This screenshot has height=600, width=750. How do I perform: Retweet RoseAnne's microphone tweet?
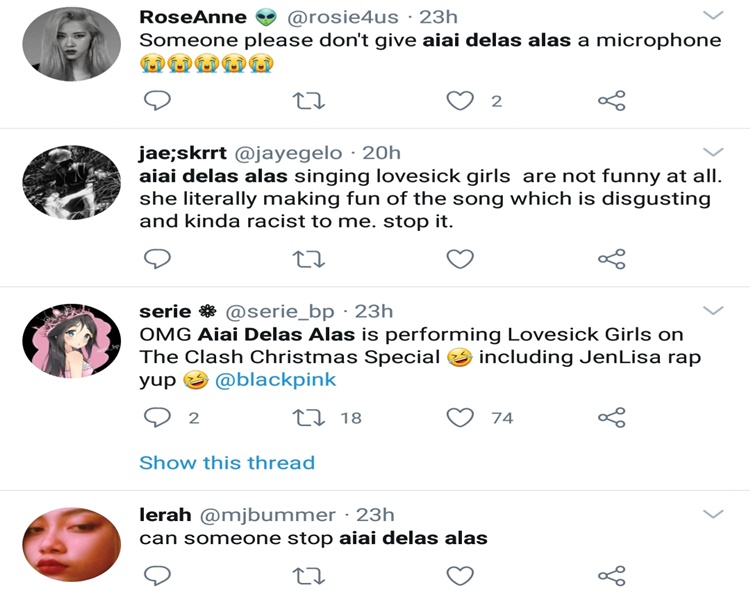[307, 100]
